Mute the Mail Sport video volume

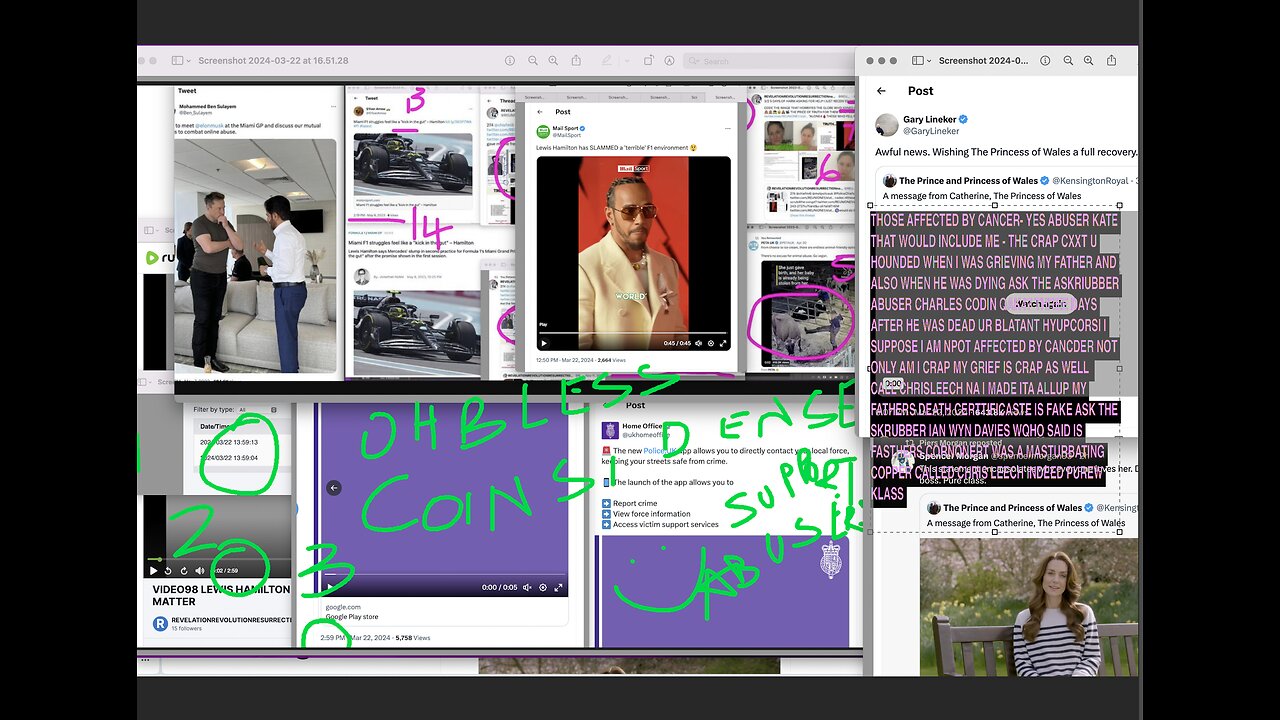tap(698, 343)
